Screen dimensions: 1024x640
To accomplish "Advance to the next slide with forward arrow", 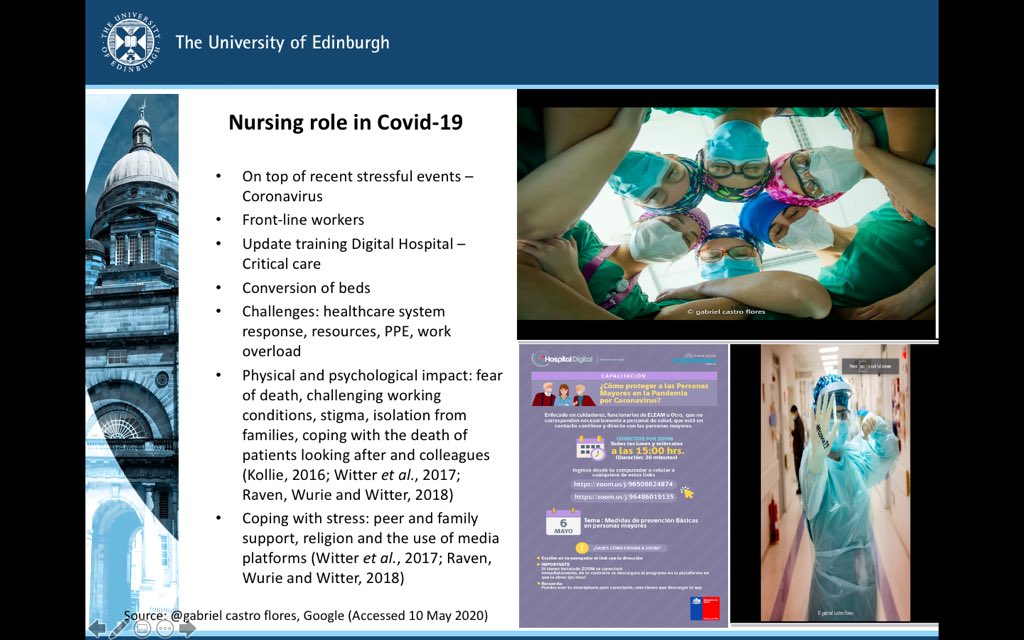I will pyautogui.click(x=187, y=628).
